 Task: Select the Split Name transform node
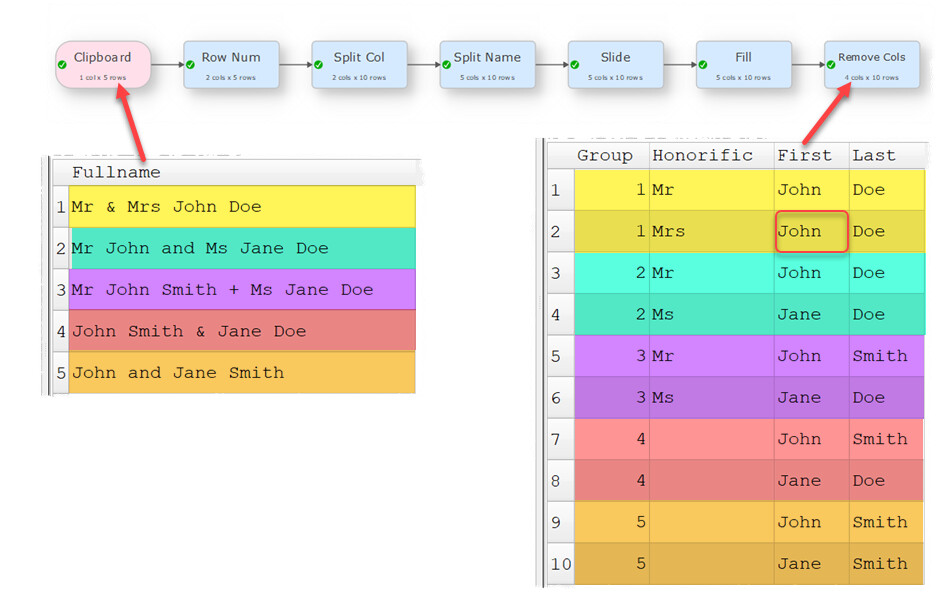click(x=487, y=65)
